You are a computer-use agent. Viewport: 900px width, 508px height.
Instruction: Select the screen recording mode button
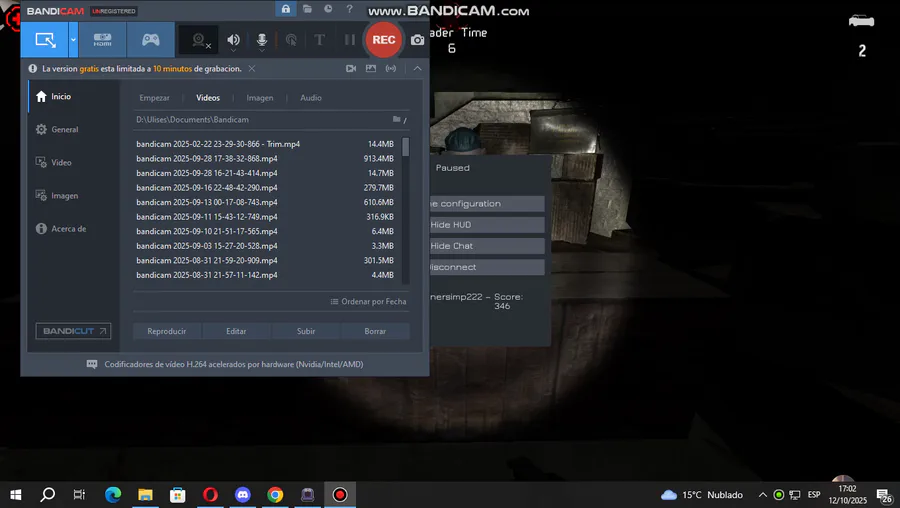coord(45,40)
